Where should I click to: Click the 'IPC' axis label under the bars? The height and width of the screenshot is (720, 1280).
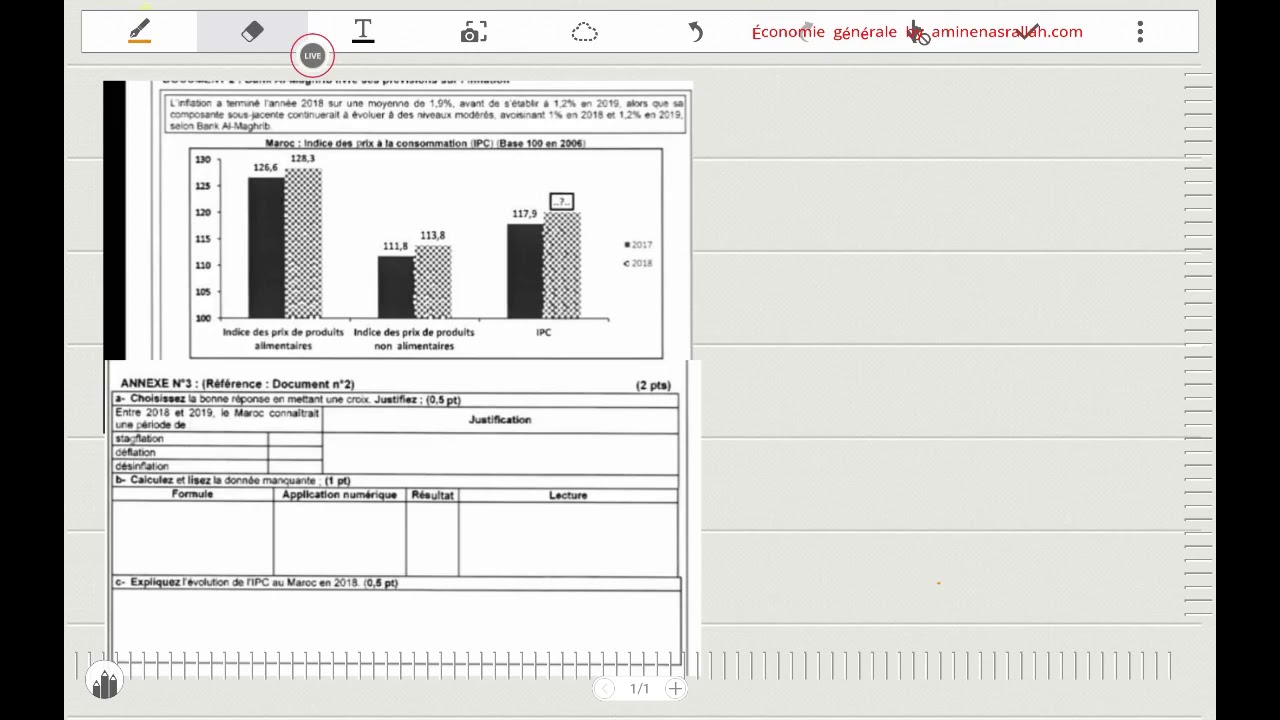pos(543,332)
